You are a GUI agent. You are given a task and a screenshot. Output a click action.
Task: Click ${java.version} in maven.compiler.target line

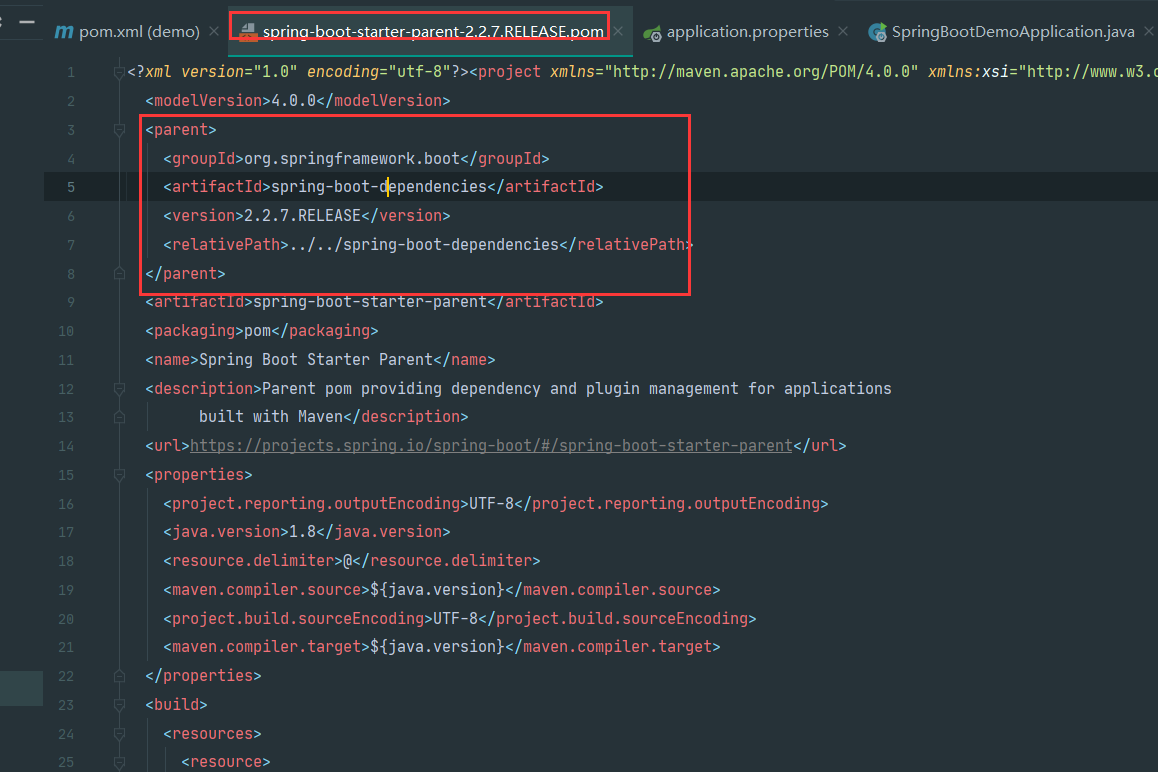point(437,647)
